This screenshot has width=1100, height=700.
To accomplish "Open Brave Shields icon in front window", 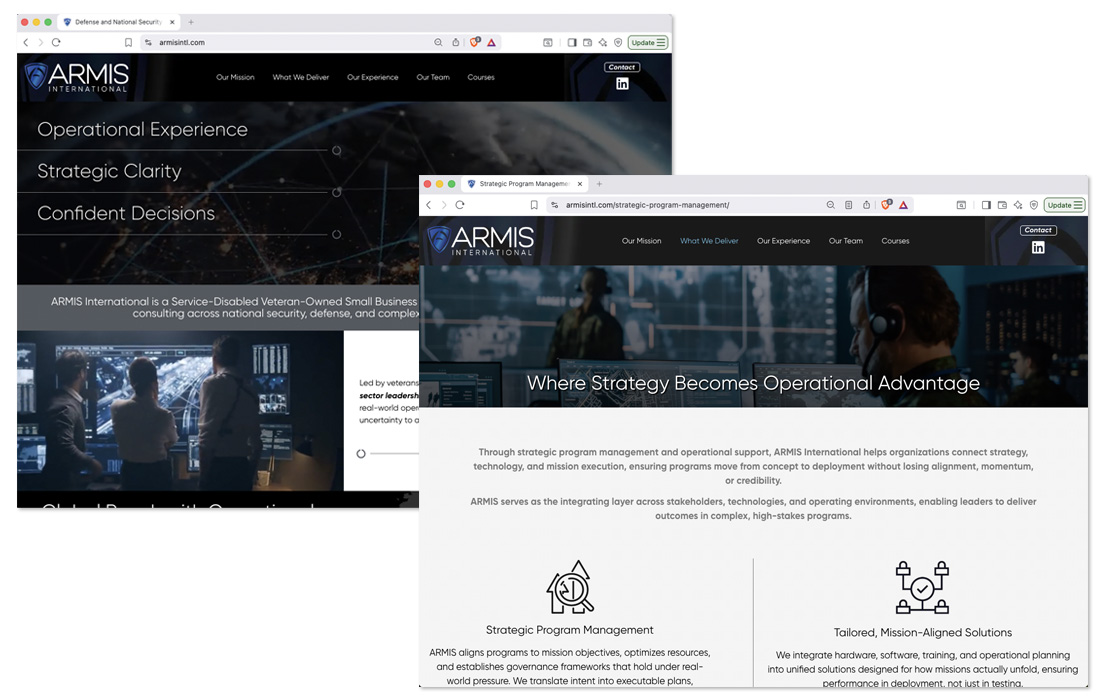I will coord(886,205).
